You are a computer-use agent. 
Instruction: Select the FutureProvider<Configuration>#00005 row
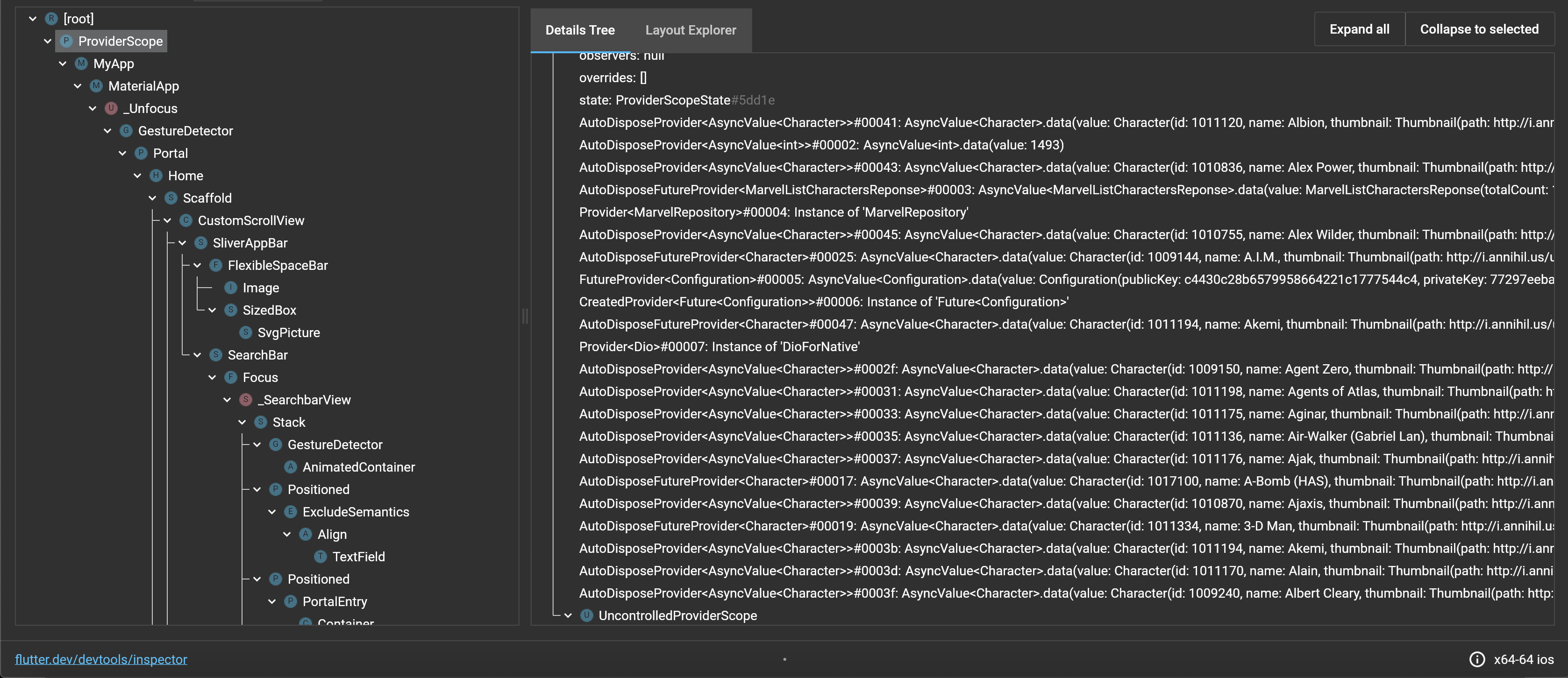(1066, 279)
